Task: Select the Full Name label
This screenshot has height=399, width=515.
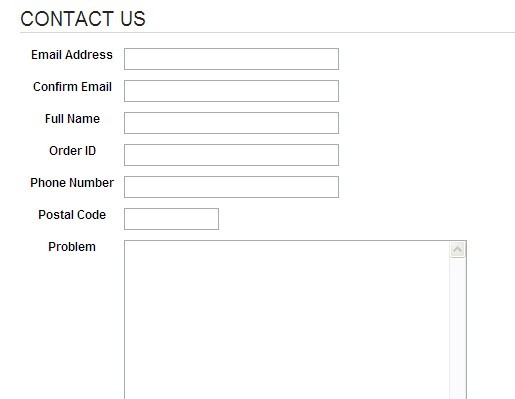Action: (72, 119)
